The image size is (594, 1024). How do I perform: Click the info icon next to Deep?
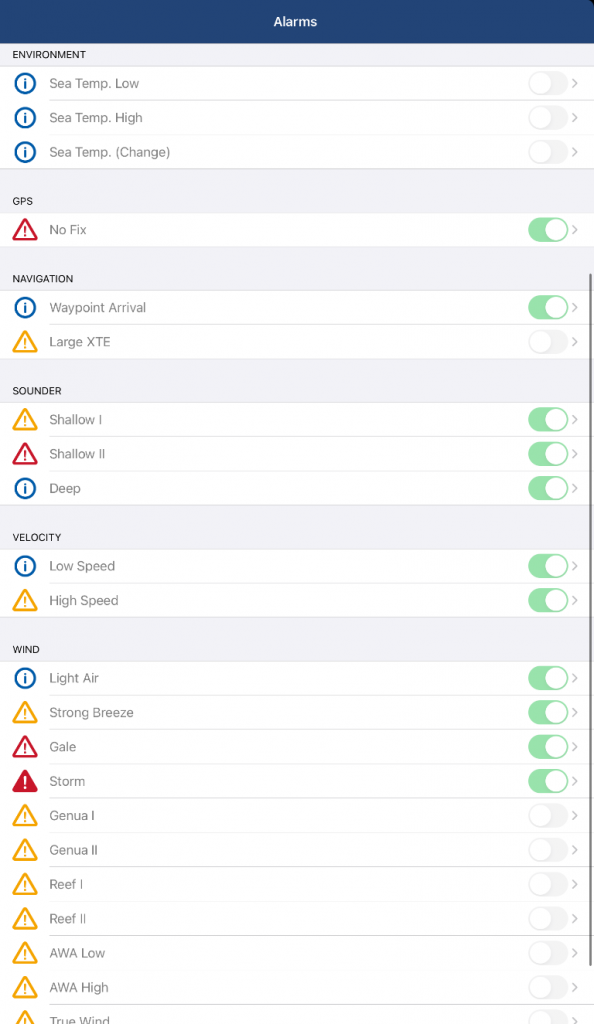tap(25, 488)
